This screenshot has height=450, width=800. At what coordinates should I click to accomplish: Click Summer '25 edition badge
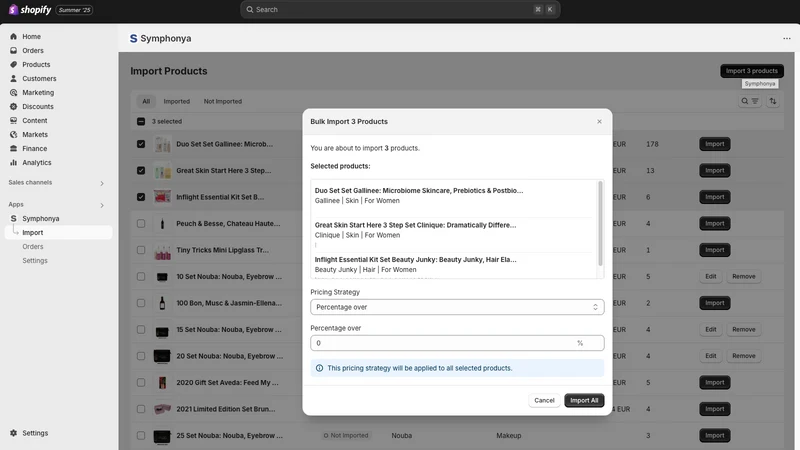click(x=74, y=10)
